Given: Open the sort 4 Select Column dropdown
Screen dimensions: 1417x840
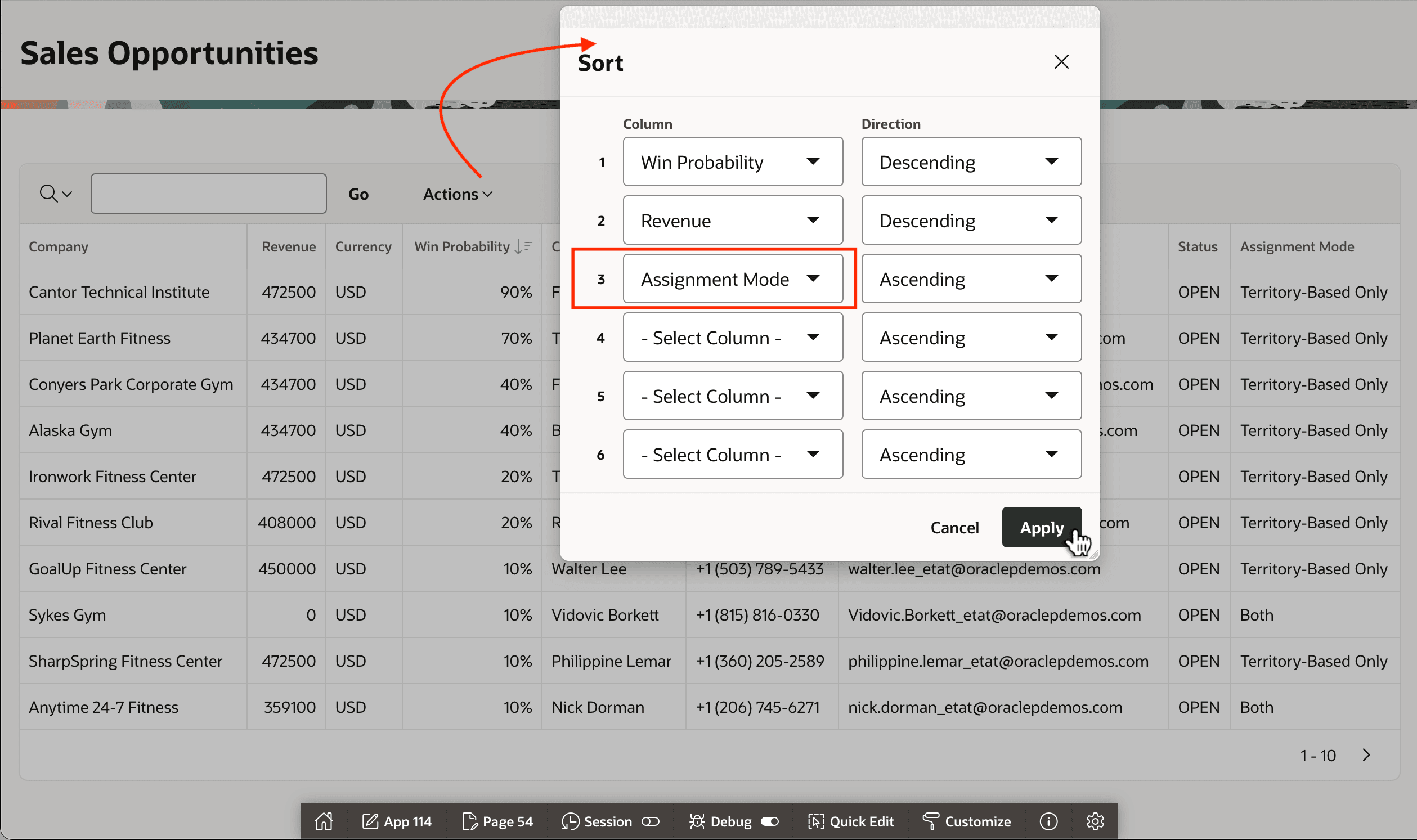Looking at the screenshot, I should (x=733, y=338).
